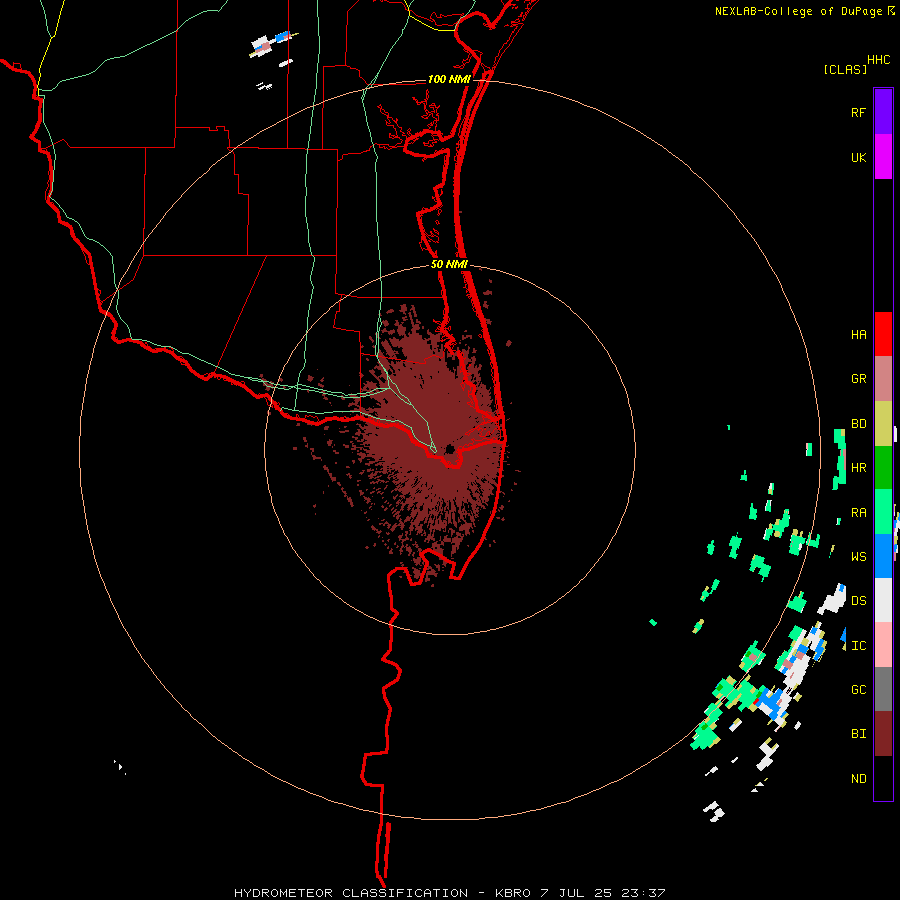Click the GR legend label
The width and height of the screenshot is (900, 900).
(858, 379)
